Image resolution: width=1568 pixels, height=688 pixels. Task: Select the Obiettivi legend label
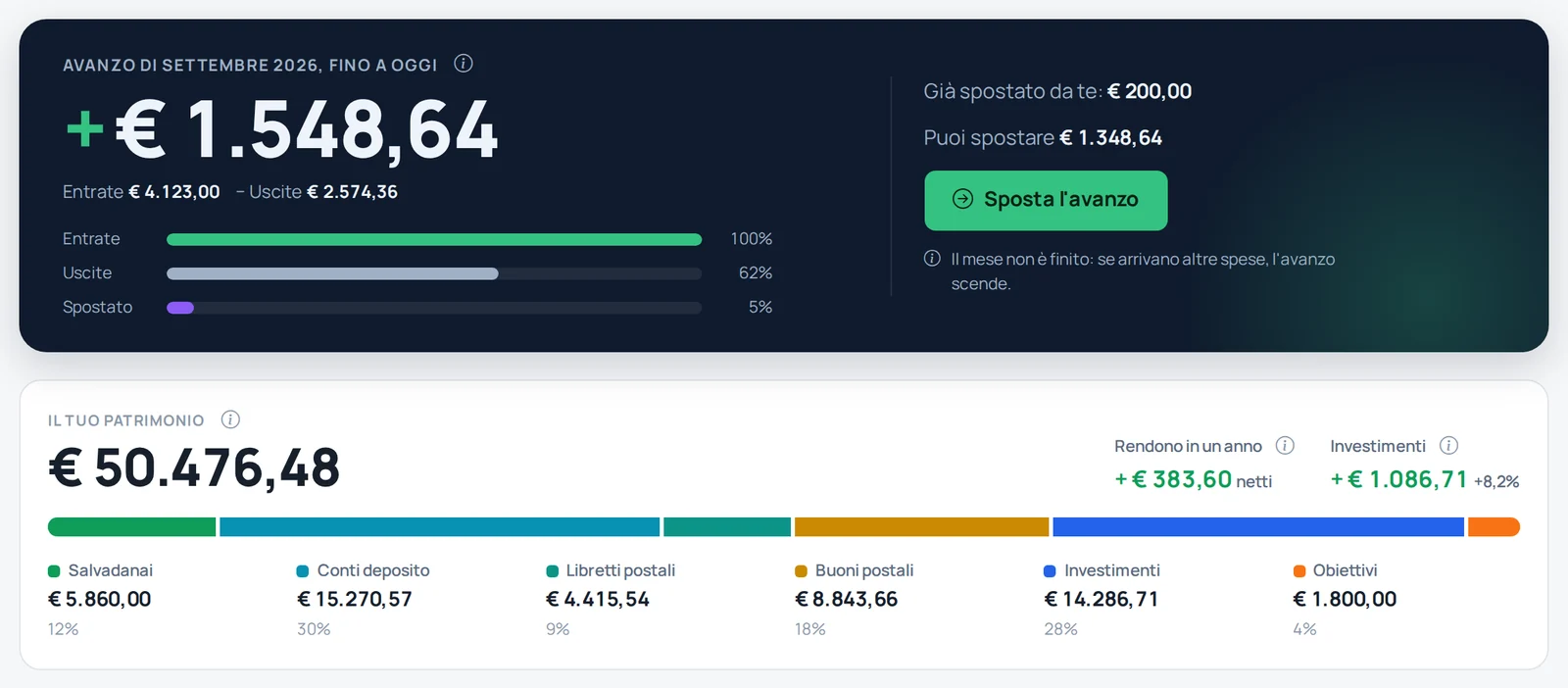click(1345, 570)
